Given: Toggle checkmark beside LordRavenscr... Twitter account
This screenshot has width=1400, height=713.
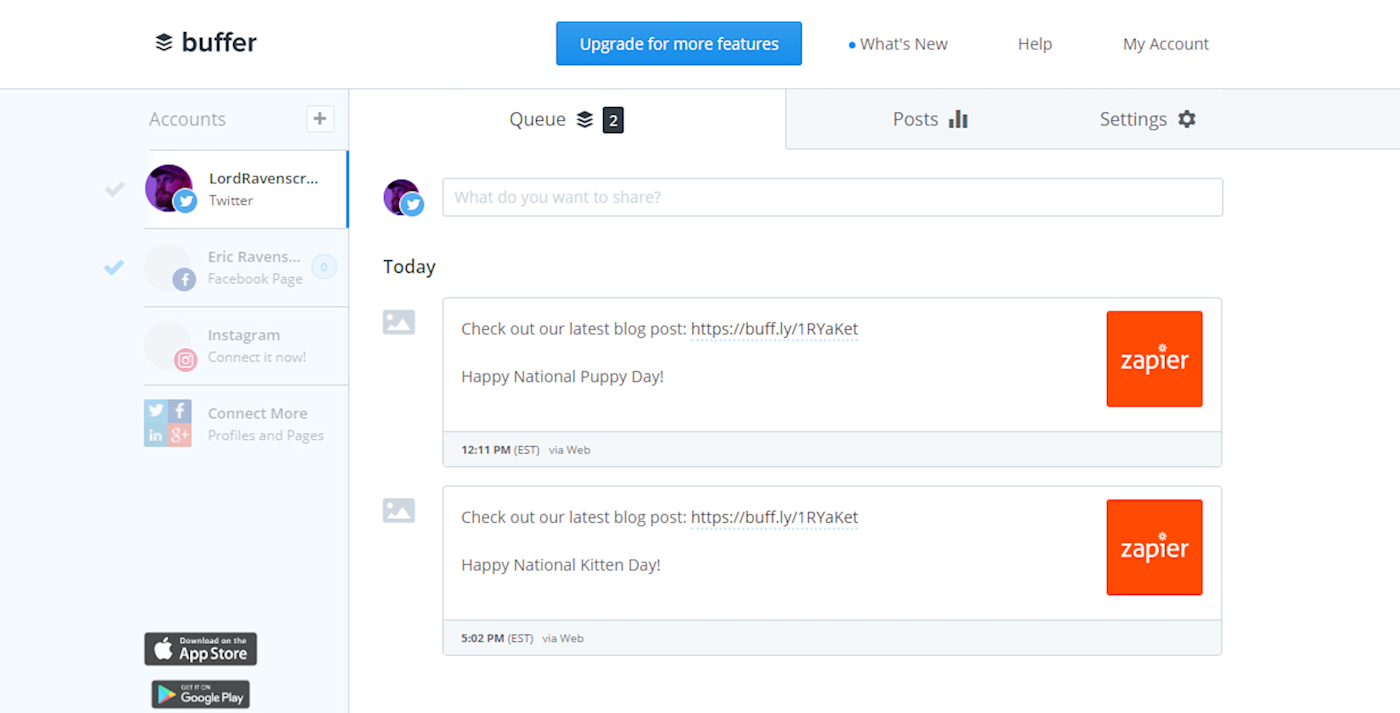Looking at the screenshot, I should pyautogui.click(x=115, y=189).
